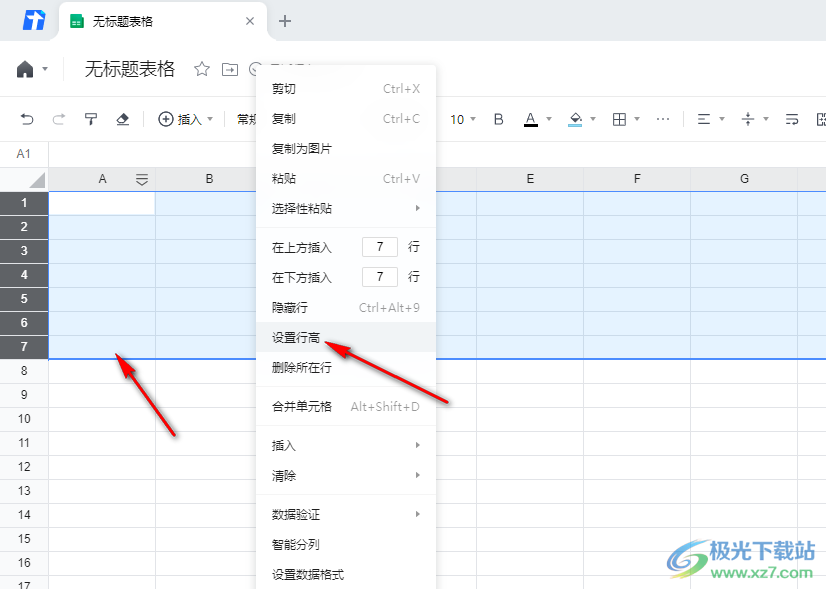Image resolution: width=826 pixels, height=589 pixels.
Task: Click the move-to-folder icon
Action: coord(230,69)
